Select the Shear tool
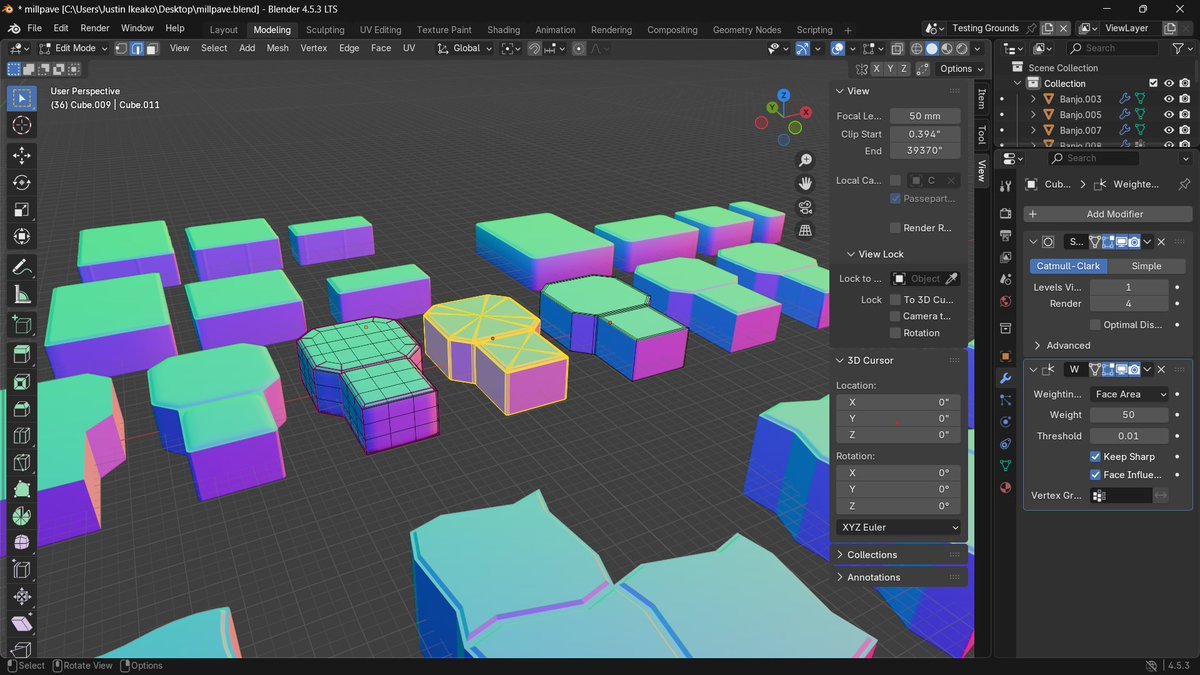The width and height of the screenshot is (1200, 675). click(x=22, y=624)
